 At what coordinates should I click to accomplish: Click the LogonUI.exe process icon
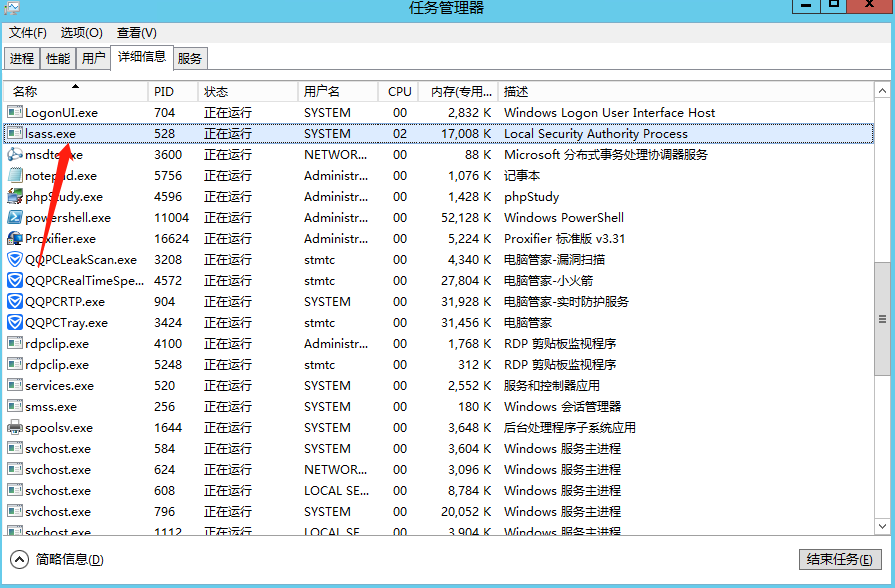[15, 112]
